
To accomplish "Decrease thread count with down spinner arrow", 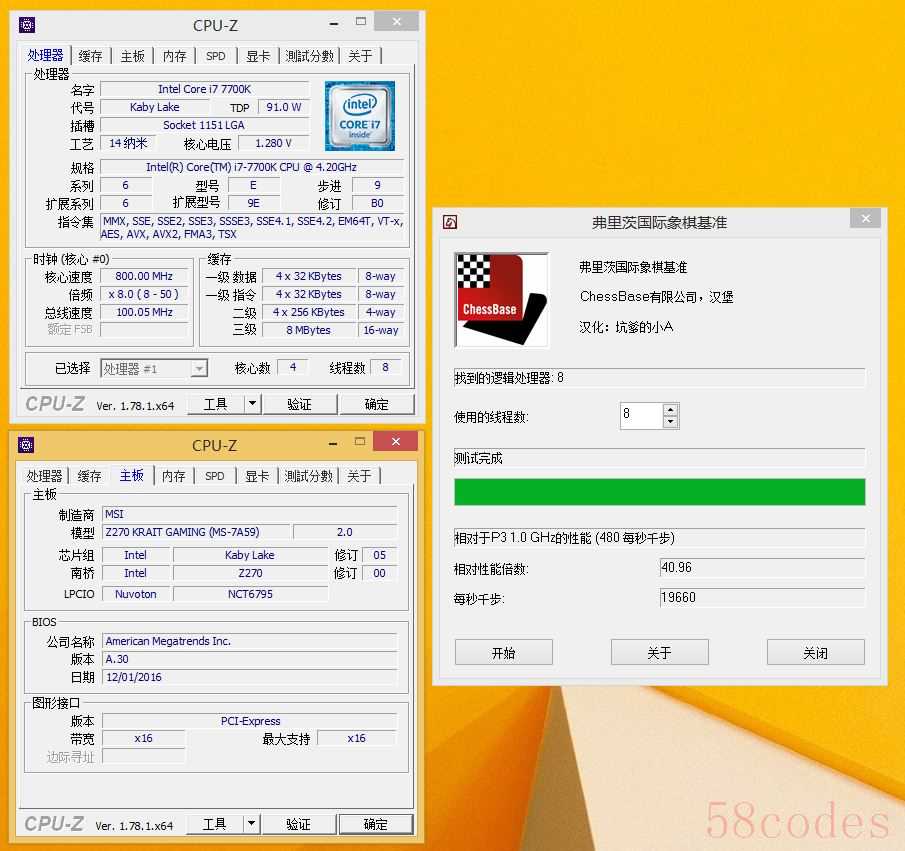I will 670,422.
